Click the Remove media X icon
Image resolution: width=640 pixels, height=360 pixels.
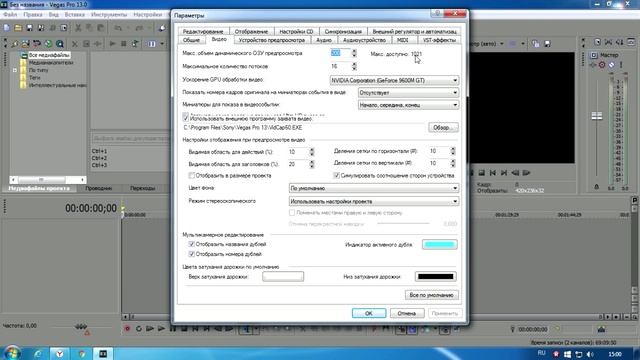74,44
